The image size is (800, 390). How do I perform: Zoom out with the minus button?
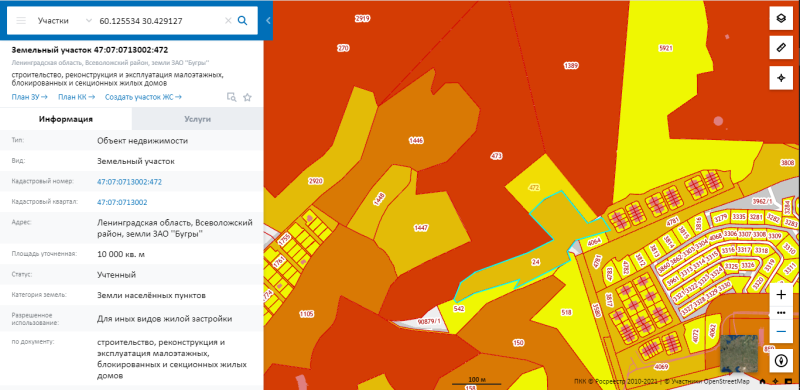point(781,331)
